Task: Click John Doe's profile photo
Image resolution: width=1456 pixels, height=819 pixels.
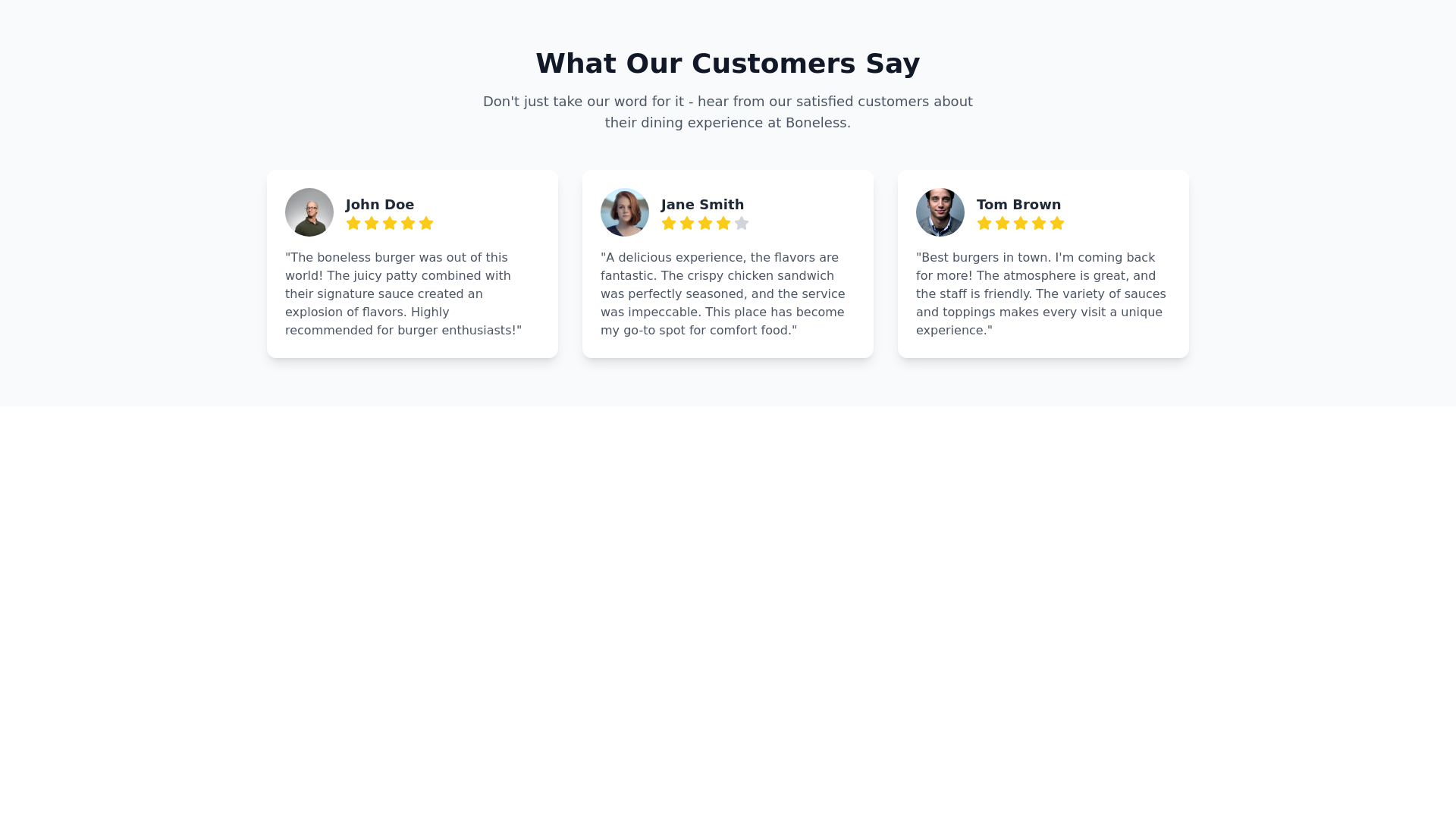Action: [x=309, y=212]
